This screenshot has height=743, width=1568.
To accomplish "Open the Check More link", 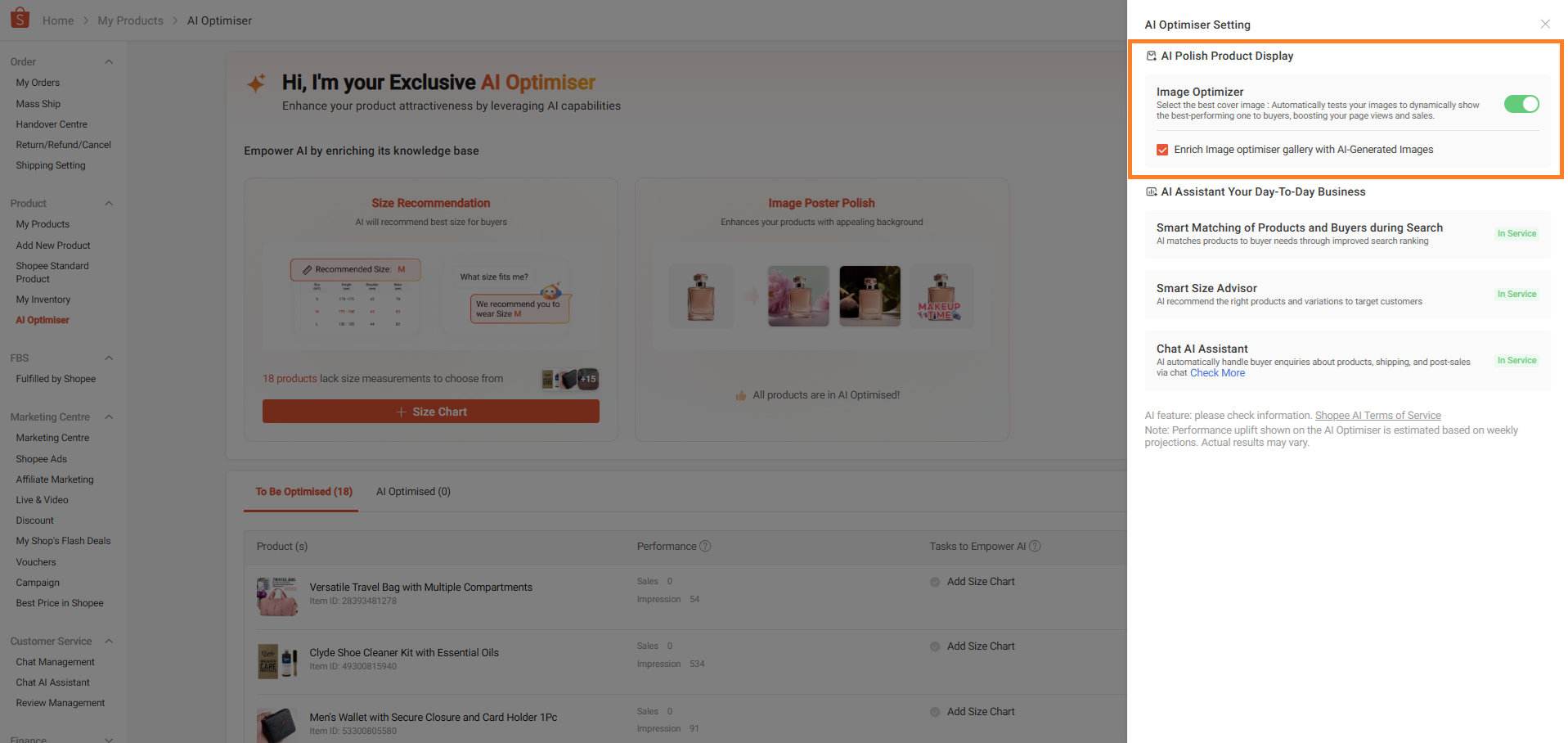I will [x=1217, y=373].
